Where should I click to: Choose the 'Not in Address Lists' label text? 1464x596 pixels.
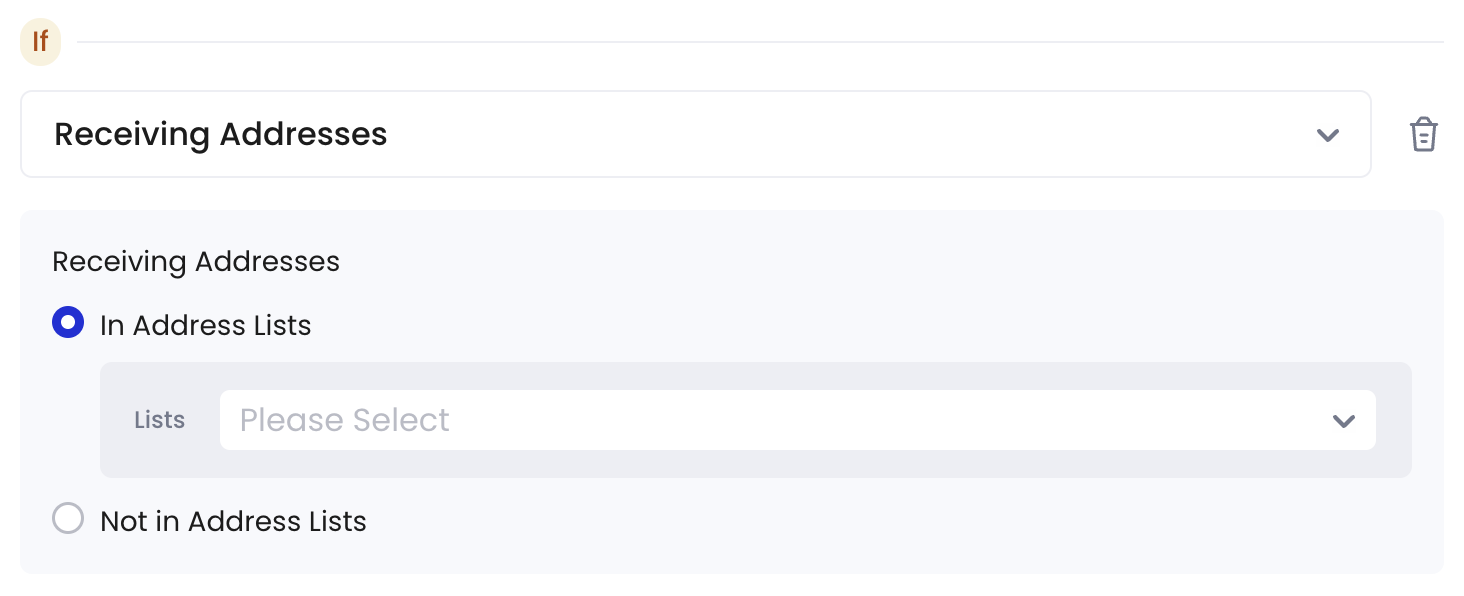[233, 521]
